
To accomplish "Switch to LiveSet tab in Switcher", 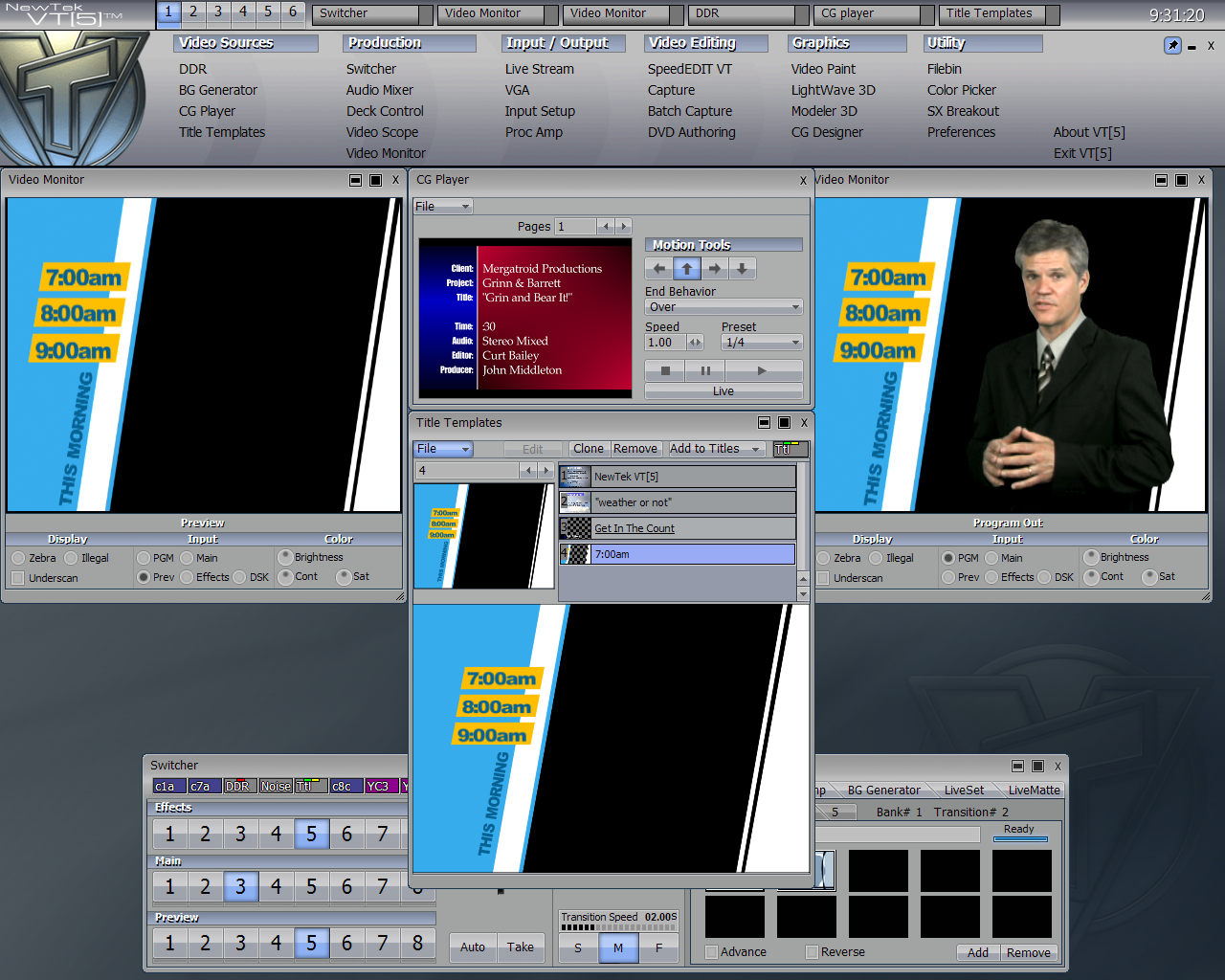I will click(964, 791).
